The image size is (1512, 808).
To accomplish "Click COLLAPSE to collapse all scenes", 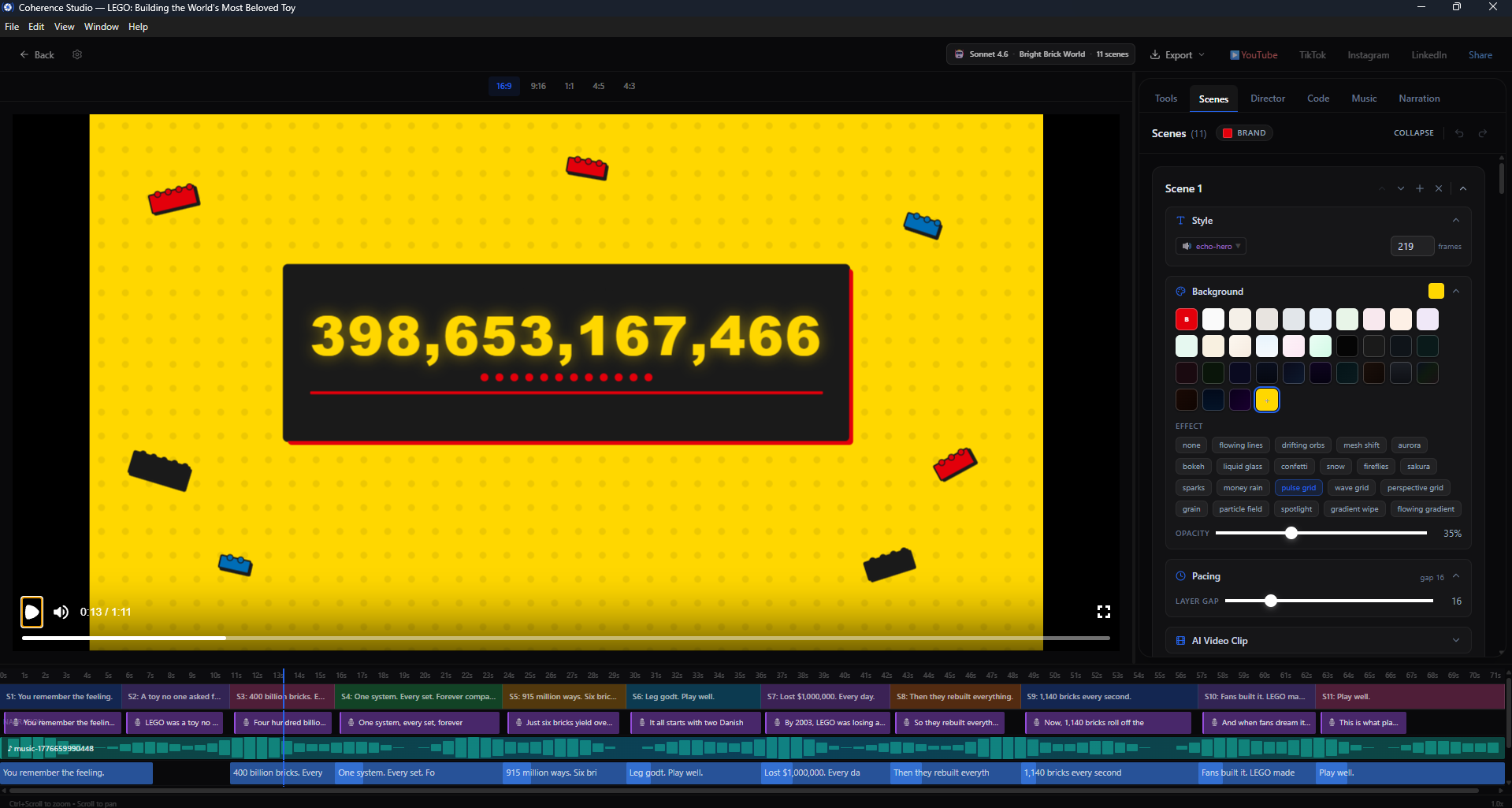I will coord(1414,133).
